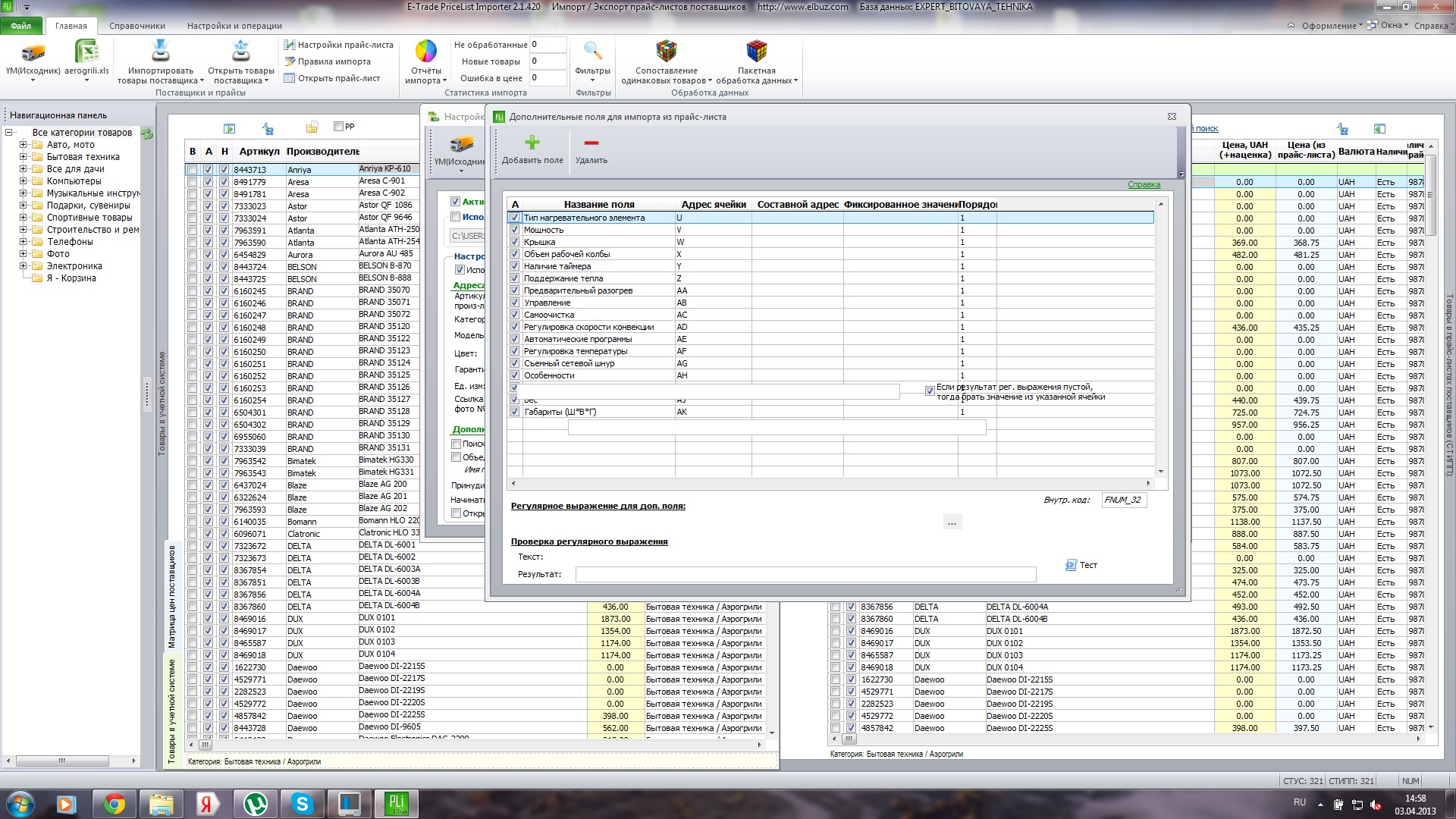Open Отчёты импорта color wheel icon

426,52
